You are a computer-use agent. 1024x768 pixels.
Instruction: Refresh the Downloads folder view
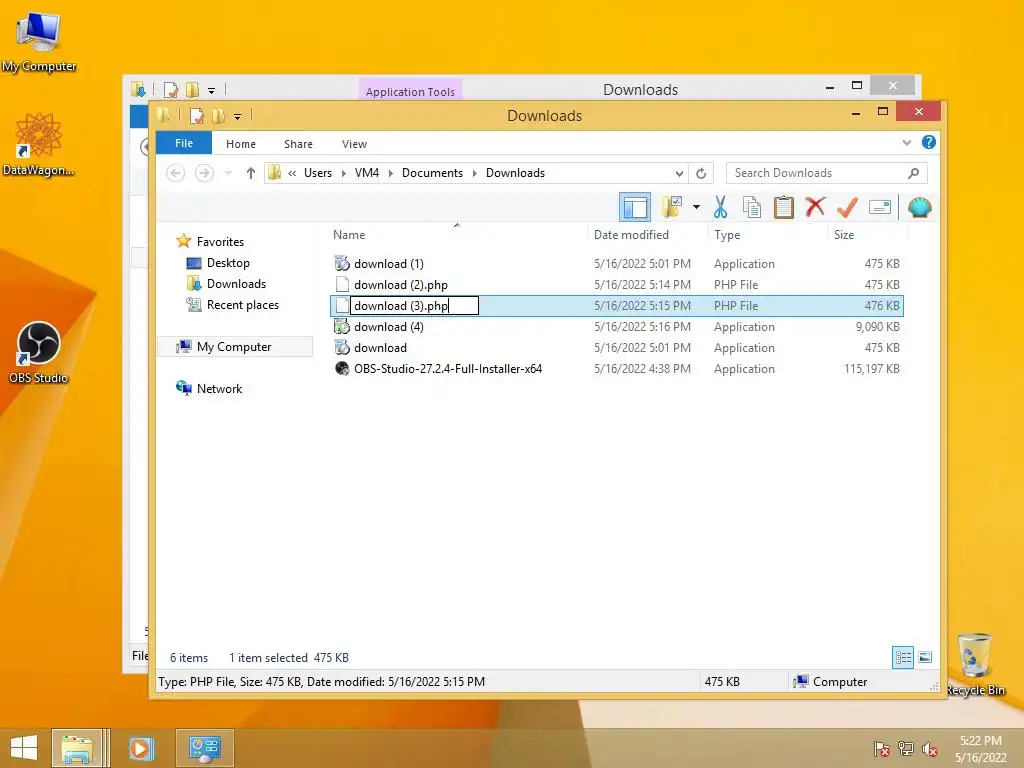tap(701, 173)
